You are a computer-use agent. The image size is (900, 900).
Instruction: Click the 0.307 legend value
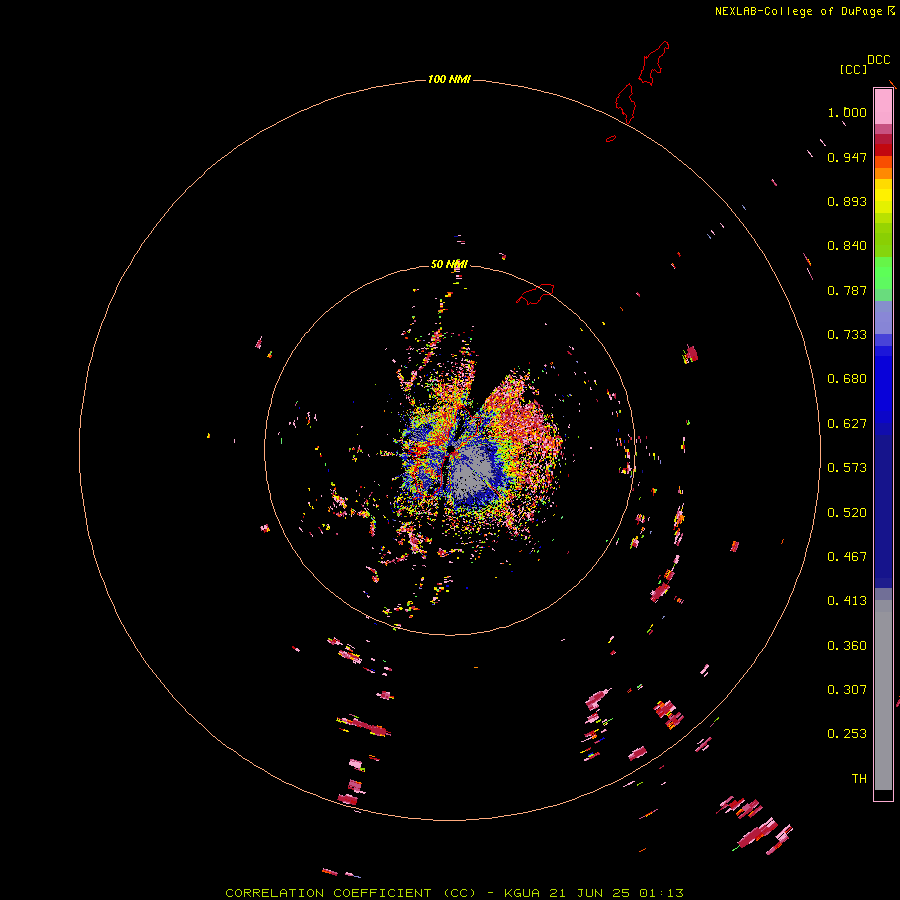tap(847, 690)
